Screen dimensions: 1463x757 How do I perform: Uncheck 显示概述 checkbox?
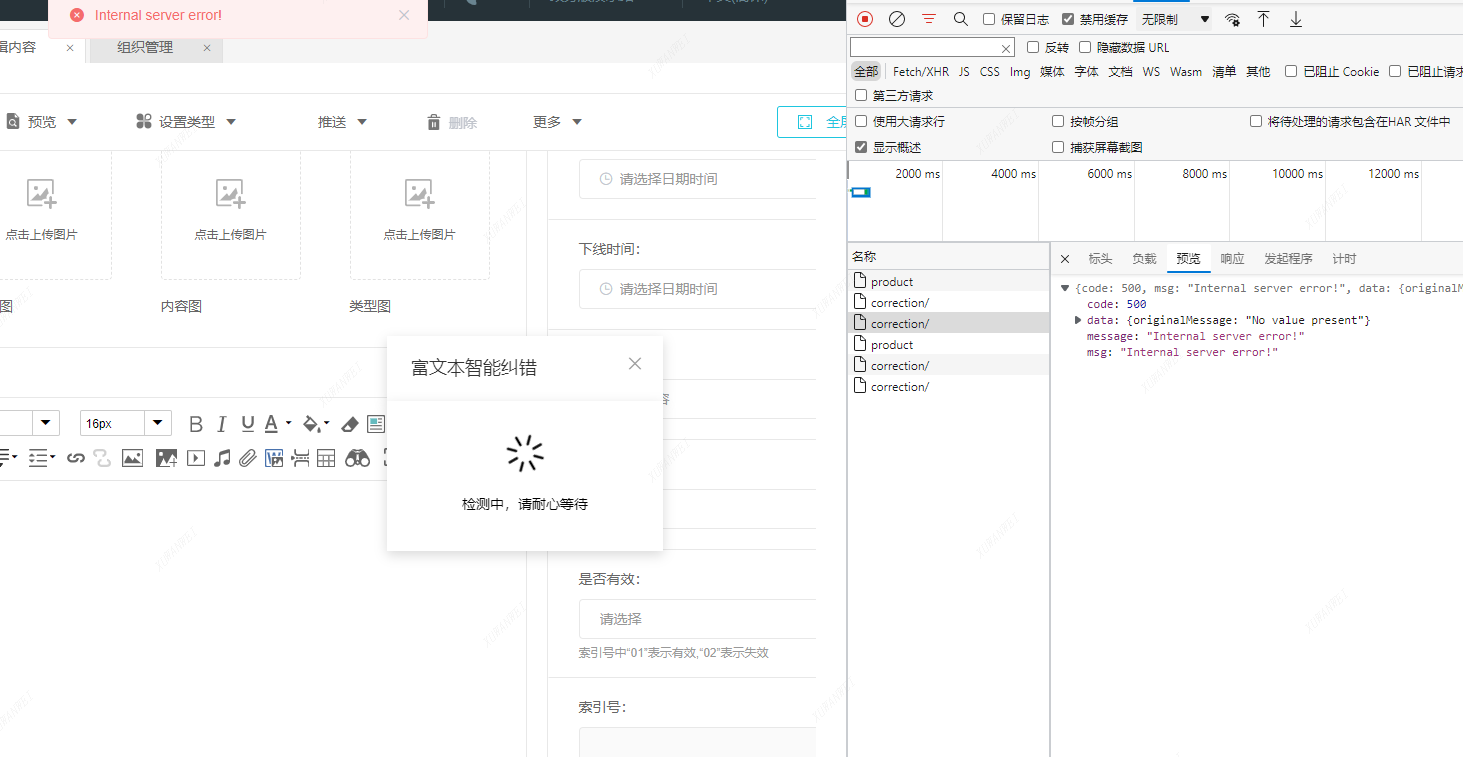pos(861,147)
